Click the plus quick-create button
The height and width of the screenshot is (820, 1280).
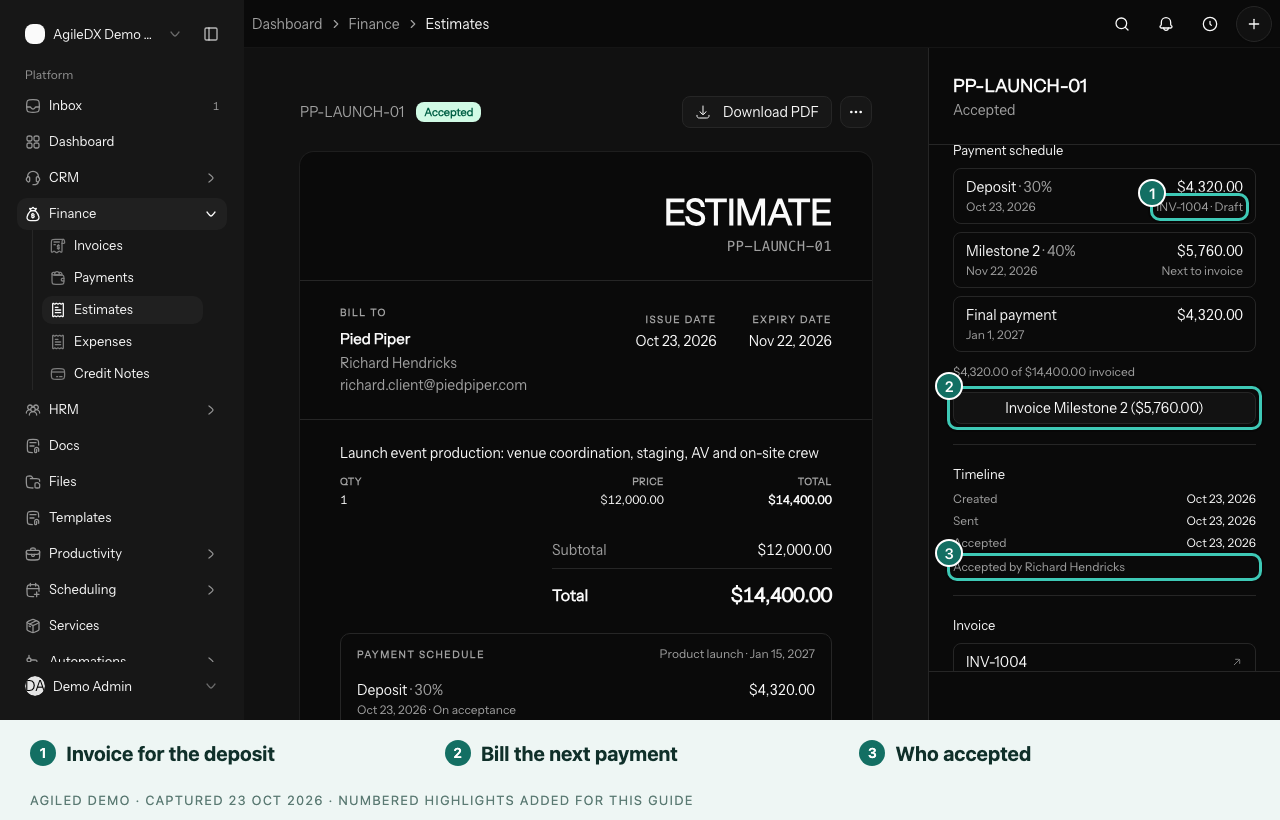pyautogui.click(x=1254, y=24)
